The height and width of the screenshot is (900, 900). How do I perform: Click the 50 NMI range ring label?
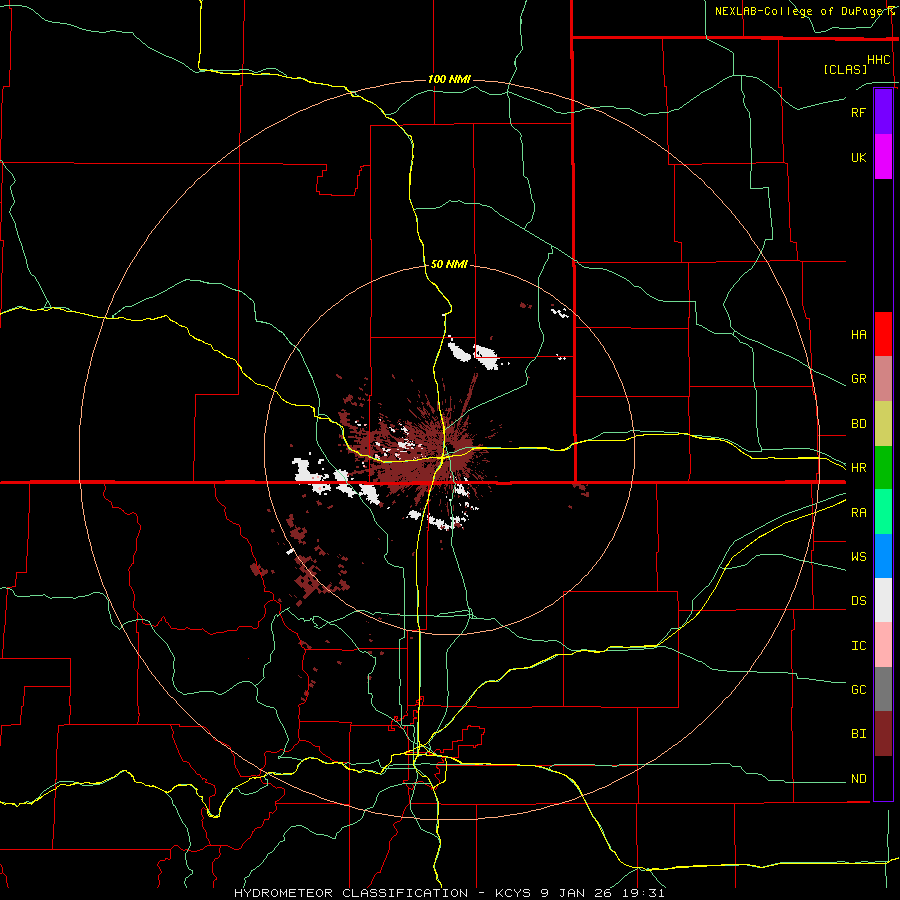(x=449, y=264)
